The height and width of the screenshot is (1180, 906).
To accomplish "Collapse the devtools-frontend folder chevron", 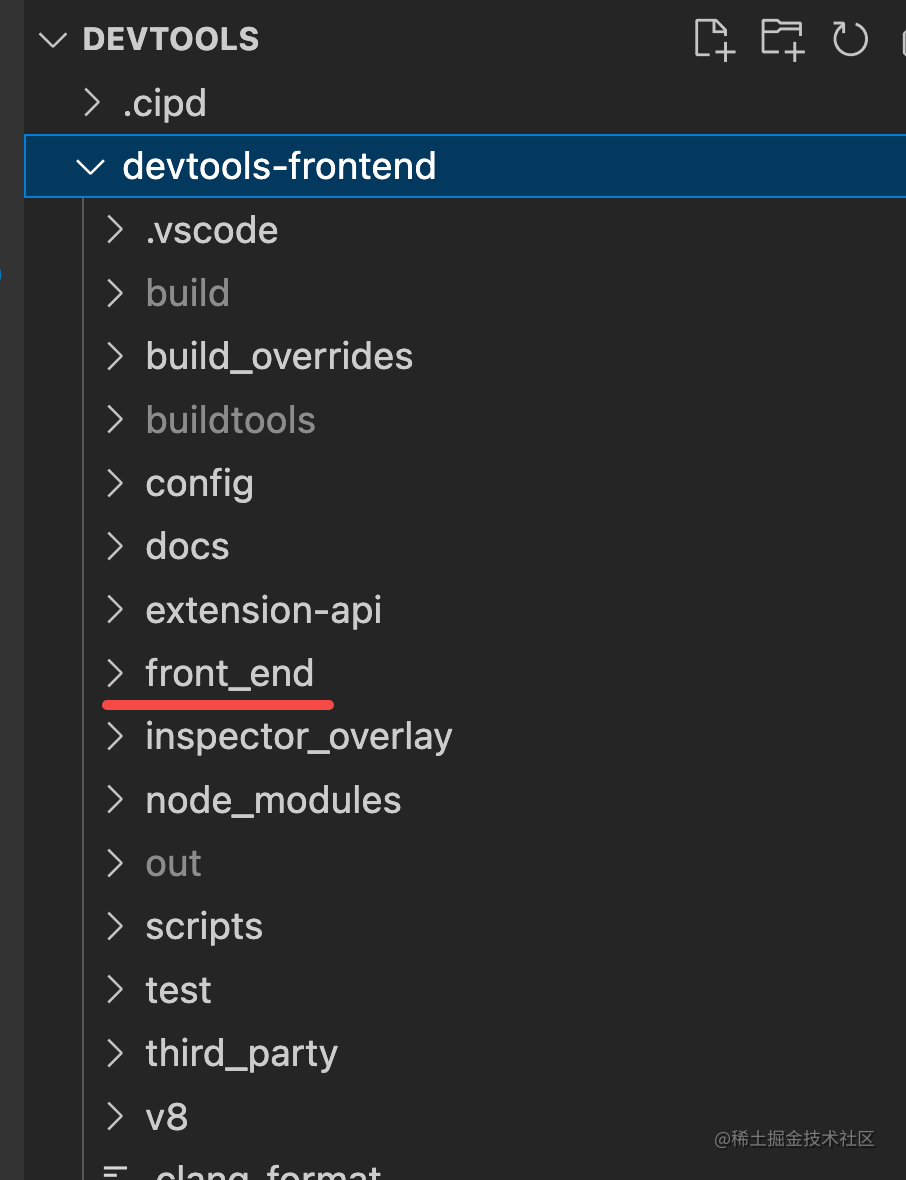I will (92, 166).
